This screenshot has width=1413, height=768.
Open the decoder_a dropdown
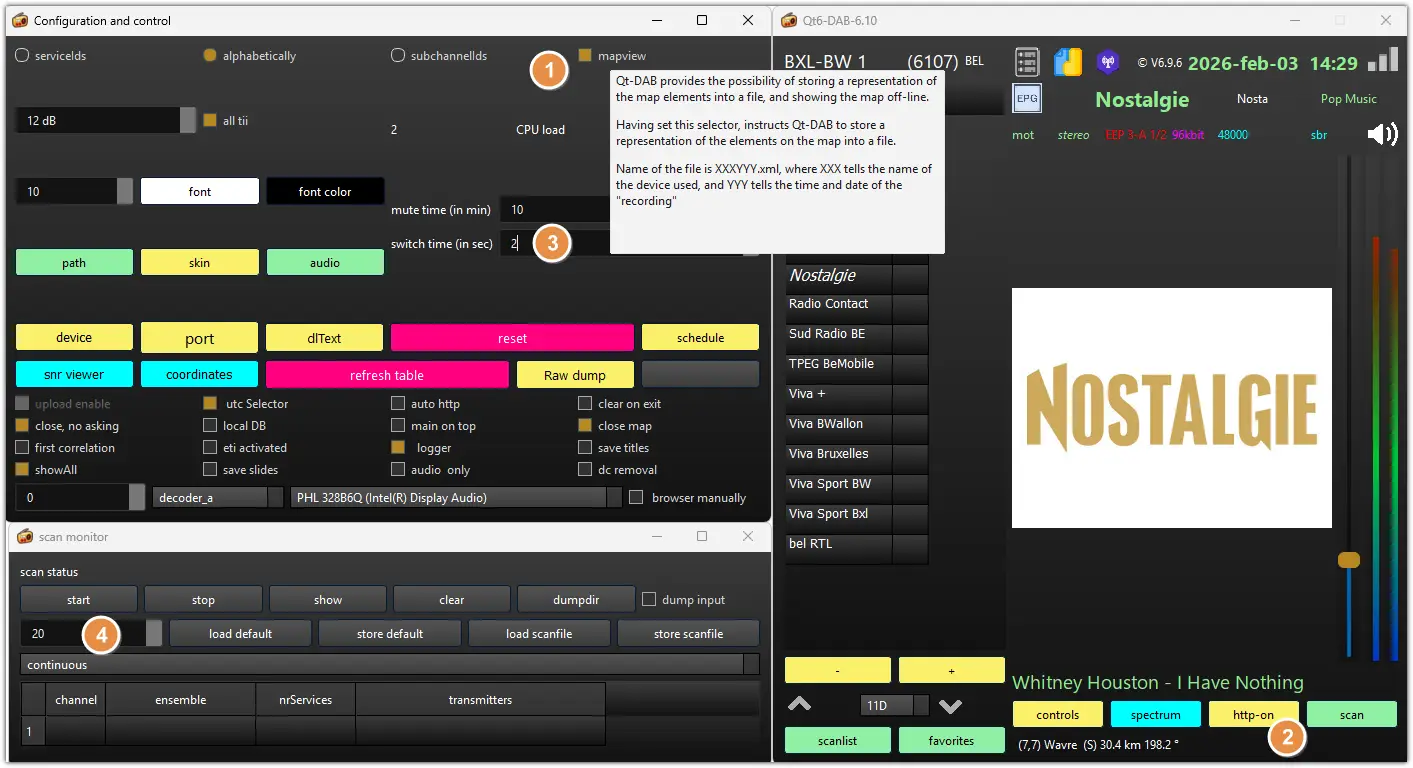(x=217, y=497)
